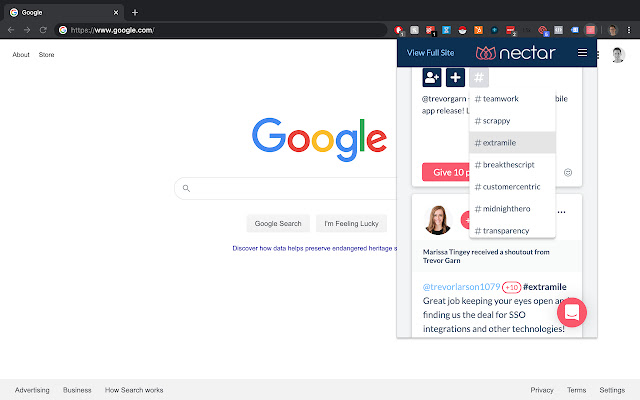Click the blue tag extension icon

pos(574,30)
